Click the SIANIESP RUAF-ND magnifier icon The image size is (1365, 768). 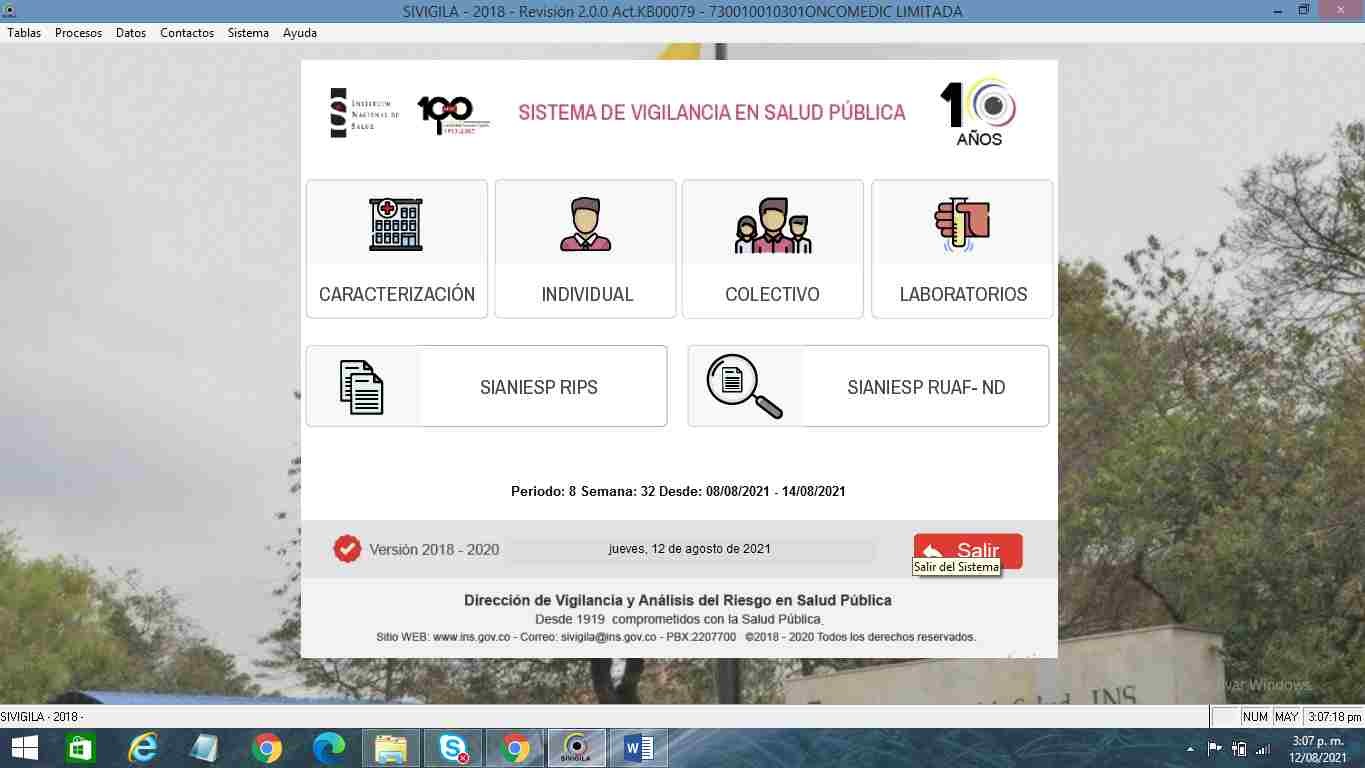tap(744, 387)
